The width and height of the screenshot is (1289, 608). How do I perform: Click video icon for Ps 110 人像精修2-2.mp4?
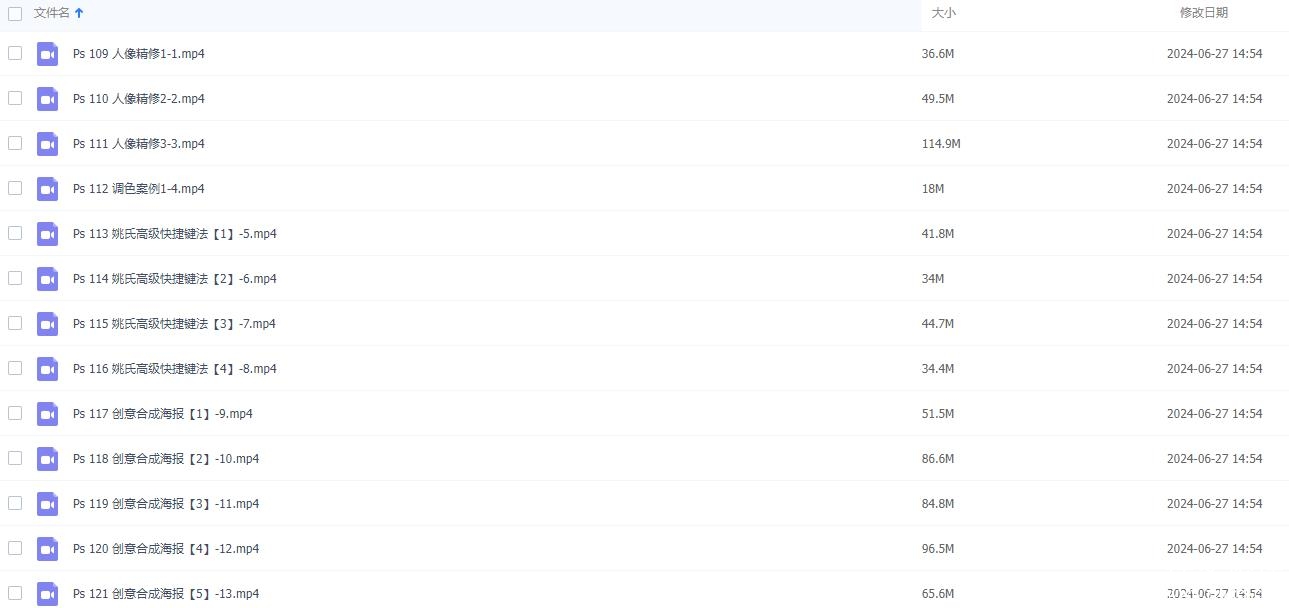47,99
